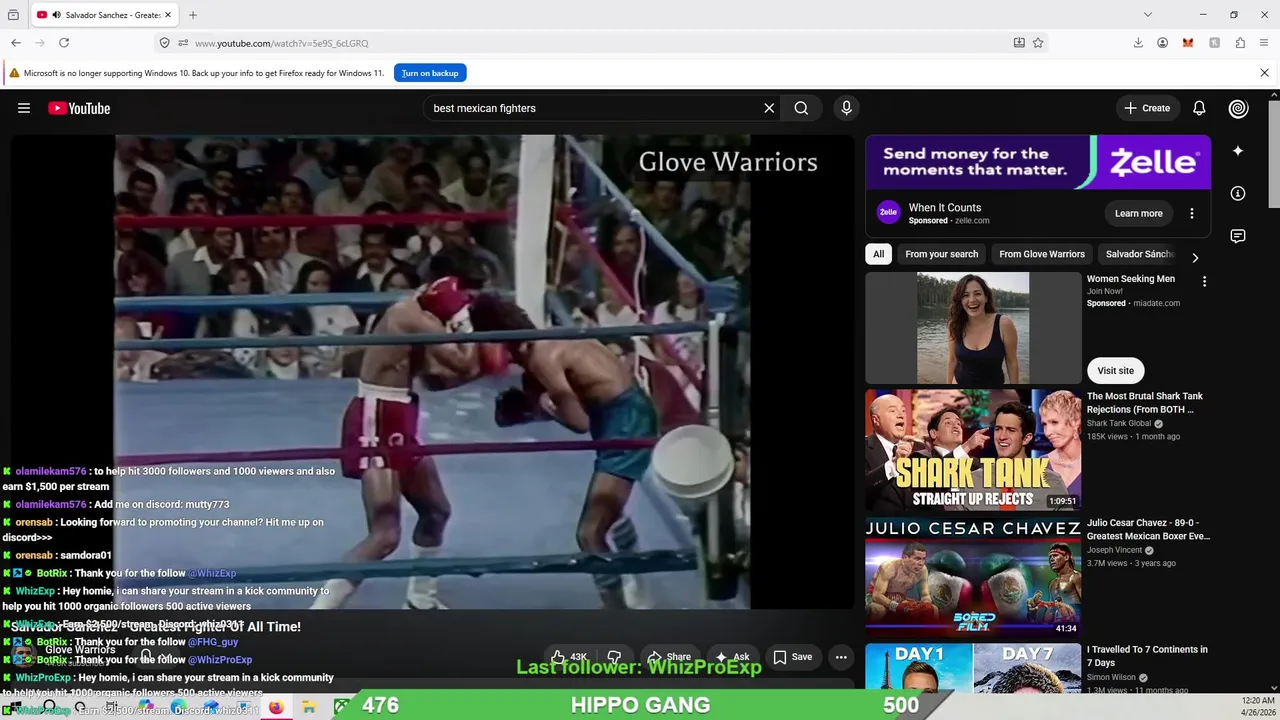Viewport: 1280px width, 720px height.
Task: Open Firefox account icon
Action: (x=1162, y=43)
